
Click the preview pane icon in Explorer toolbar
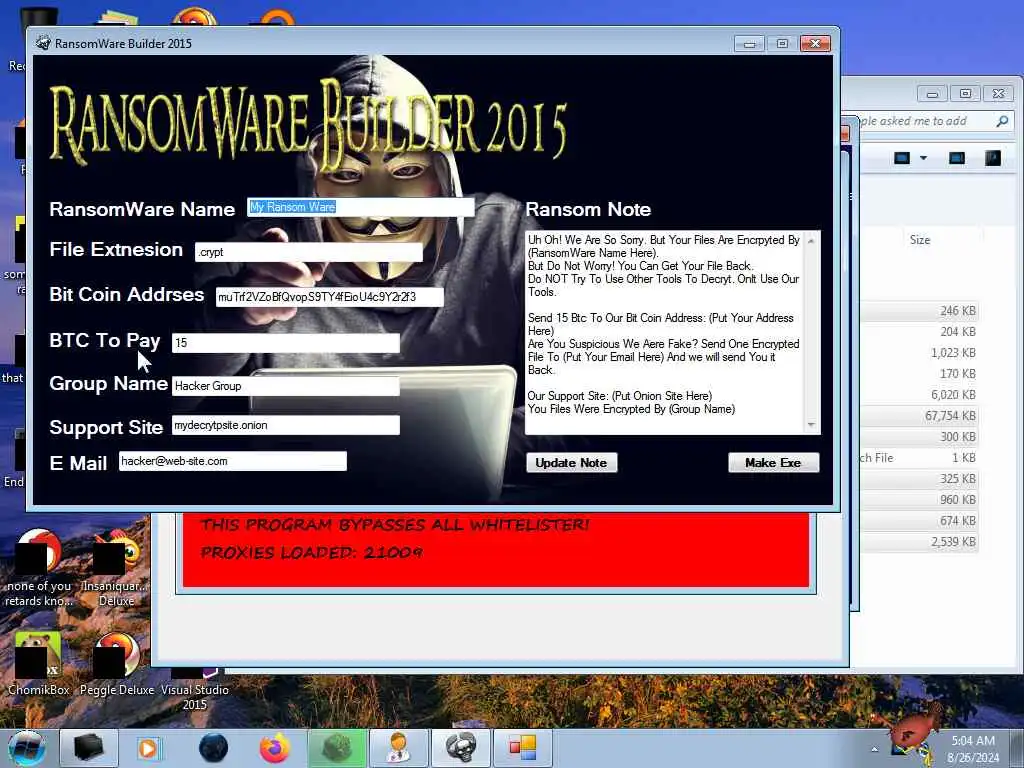point(957,158)
